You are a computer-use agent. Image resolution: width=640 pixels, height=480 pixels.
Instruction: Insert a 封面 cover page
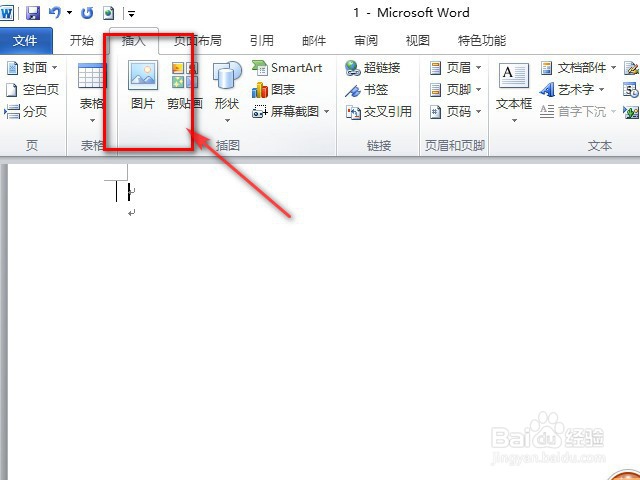32,68
